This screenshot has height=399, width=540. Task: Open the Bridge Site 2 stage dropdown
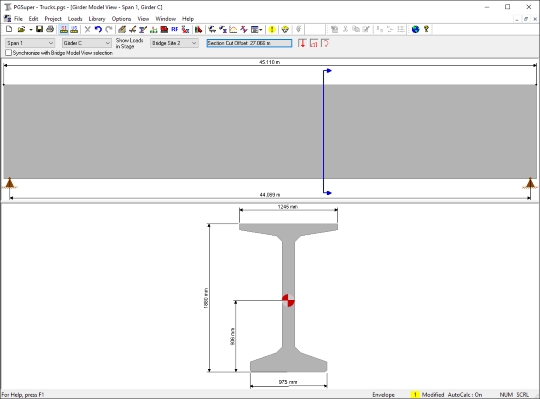click(x=174, y=43)
